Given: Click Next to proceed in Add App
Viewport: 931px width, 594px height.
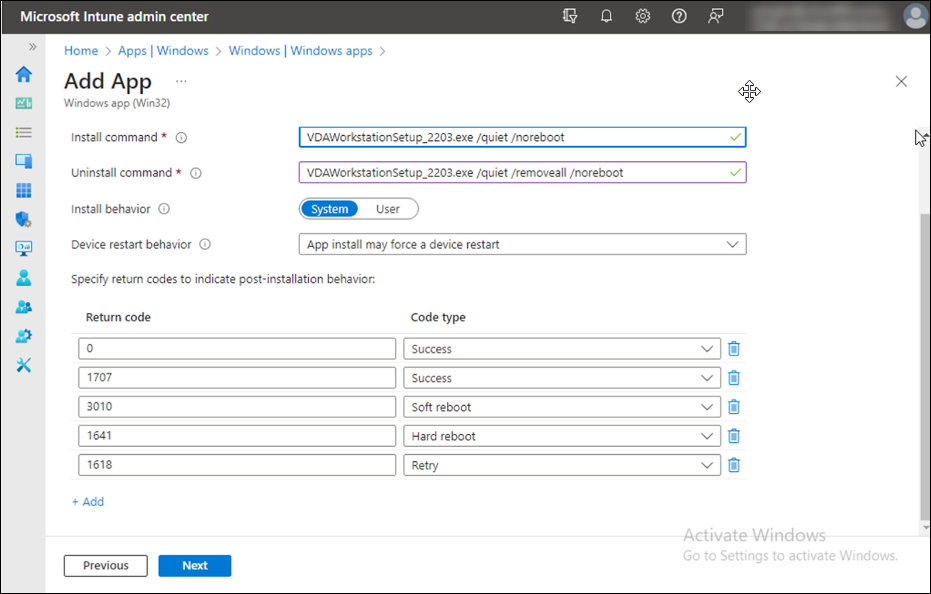Looking at the screenshot, I should pos(194,565).
